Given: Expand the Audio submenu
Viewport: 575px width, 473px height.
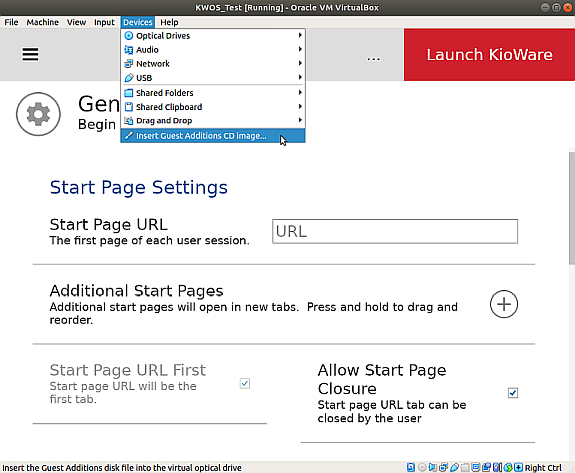Looking at the screenshot, I should point(213,50).
